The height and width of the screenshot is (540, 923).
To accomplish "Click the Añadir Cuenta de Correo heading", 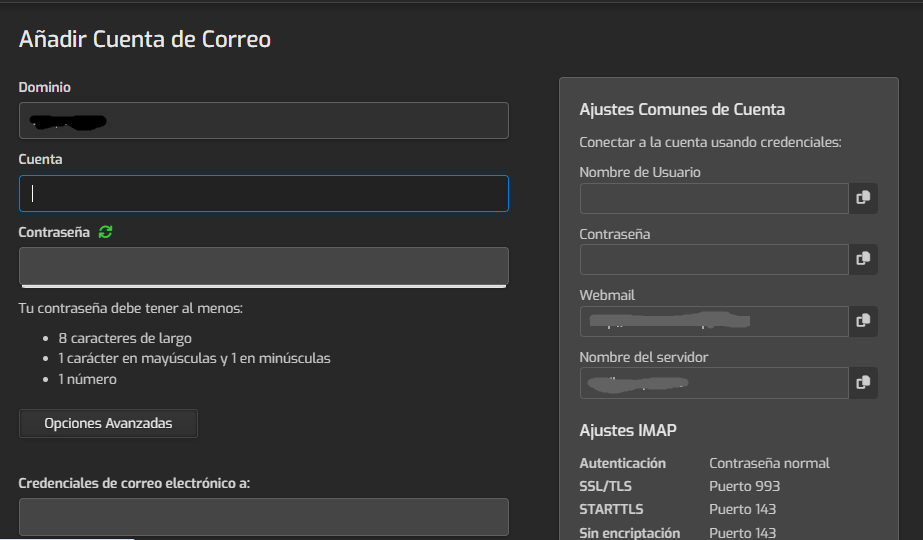I will [x=145, y=39].
